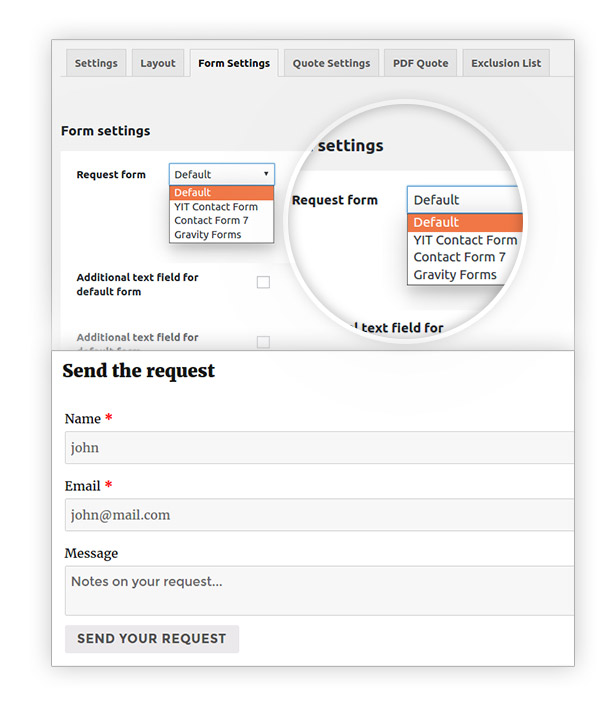600x722 pixels.
Task: Enable Additional text field for default form checkbox
Action: point(263,282)
